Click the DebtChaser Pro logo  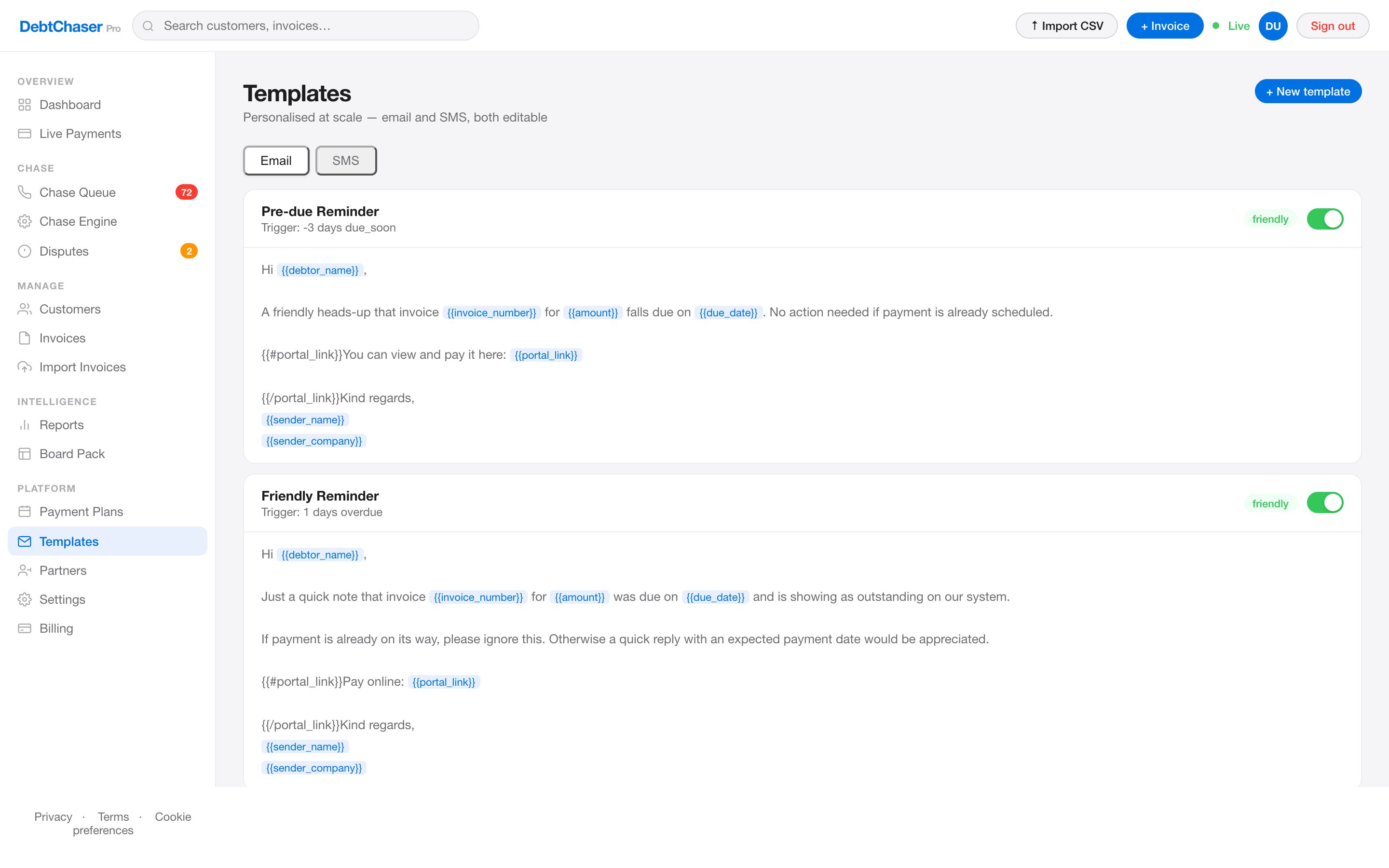pos(70,27)
